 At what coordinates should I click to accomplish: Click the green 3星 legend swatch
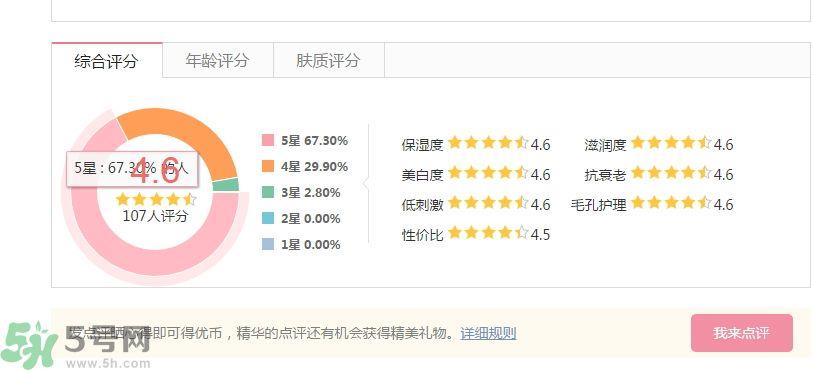268,192
